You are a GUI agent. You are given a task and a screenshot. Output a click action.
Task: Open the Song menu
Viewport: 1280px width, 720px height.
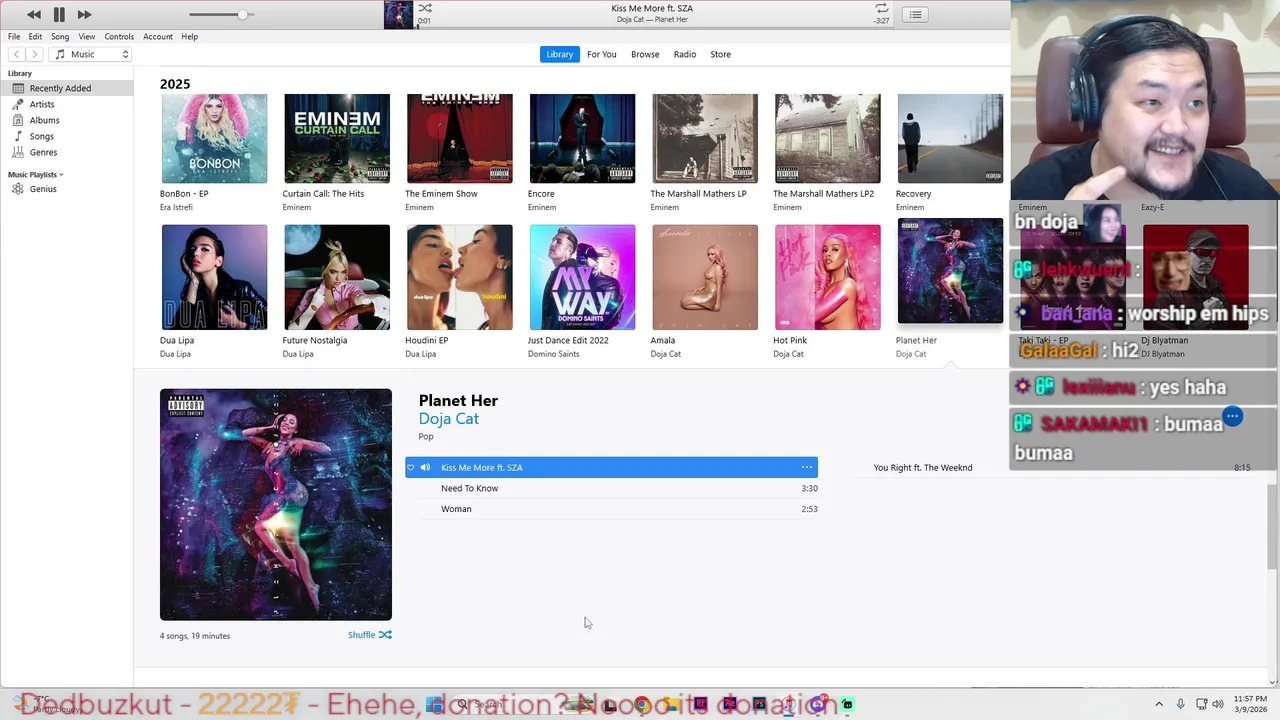click(x=60, y=36)
